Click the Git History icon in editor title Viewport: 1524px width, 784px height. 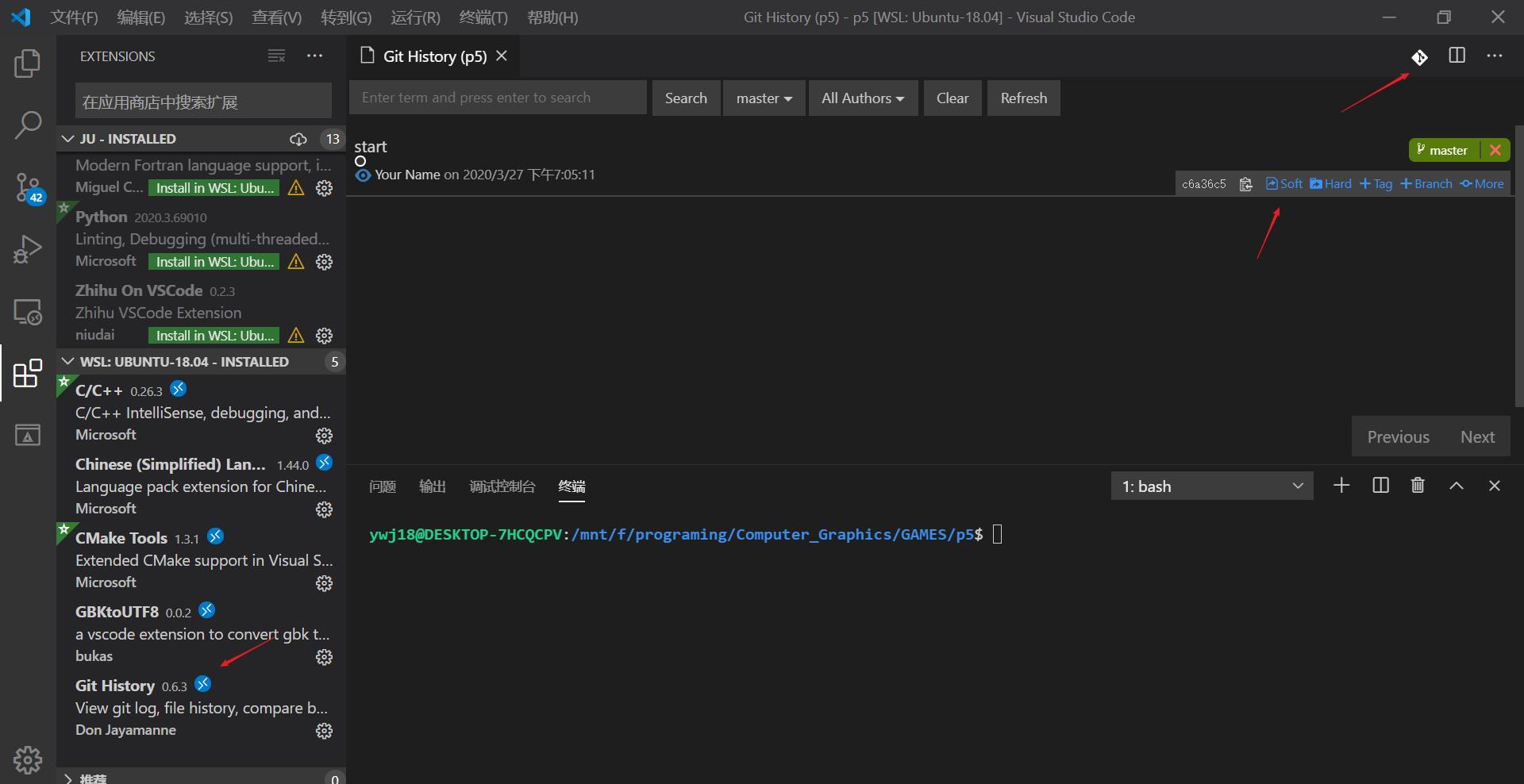(1419, 57)
